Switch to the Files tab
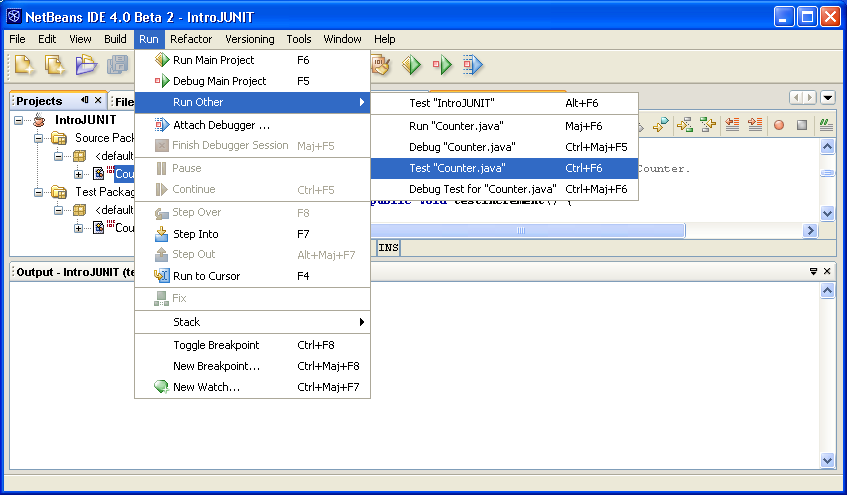 [122, 101]
